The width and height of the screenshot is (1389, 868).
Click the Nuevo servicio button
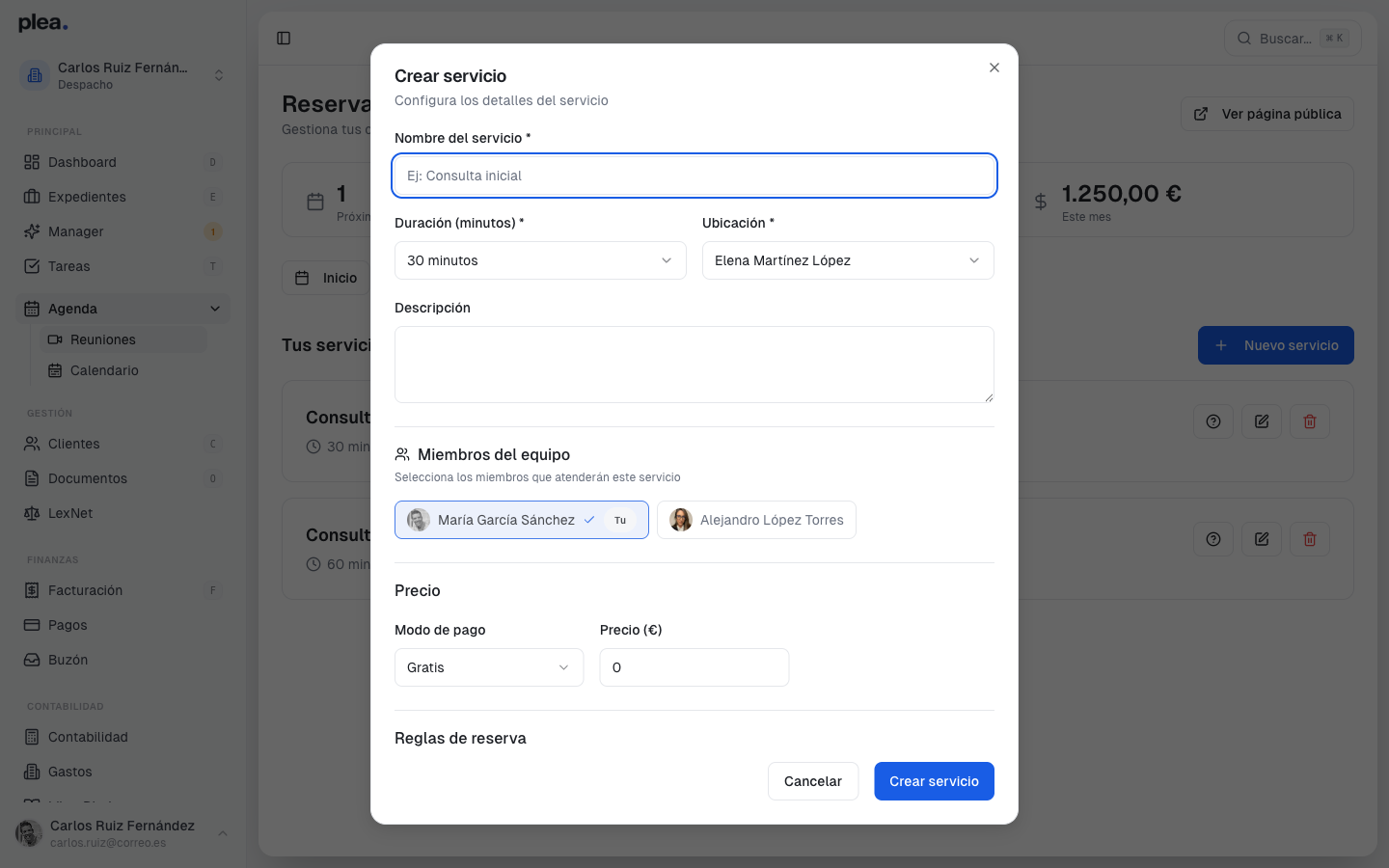tap(1276, 345)
